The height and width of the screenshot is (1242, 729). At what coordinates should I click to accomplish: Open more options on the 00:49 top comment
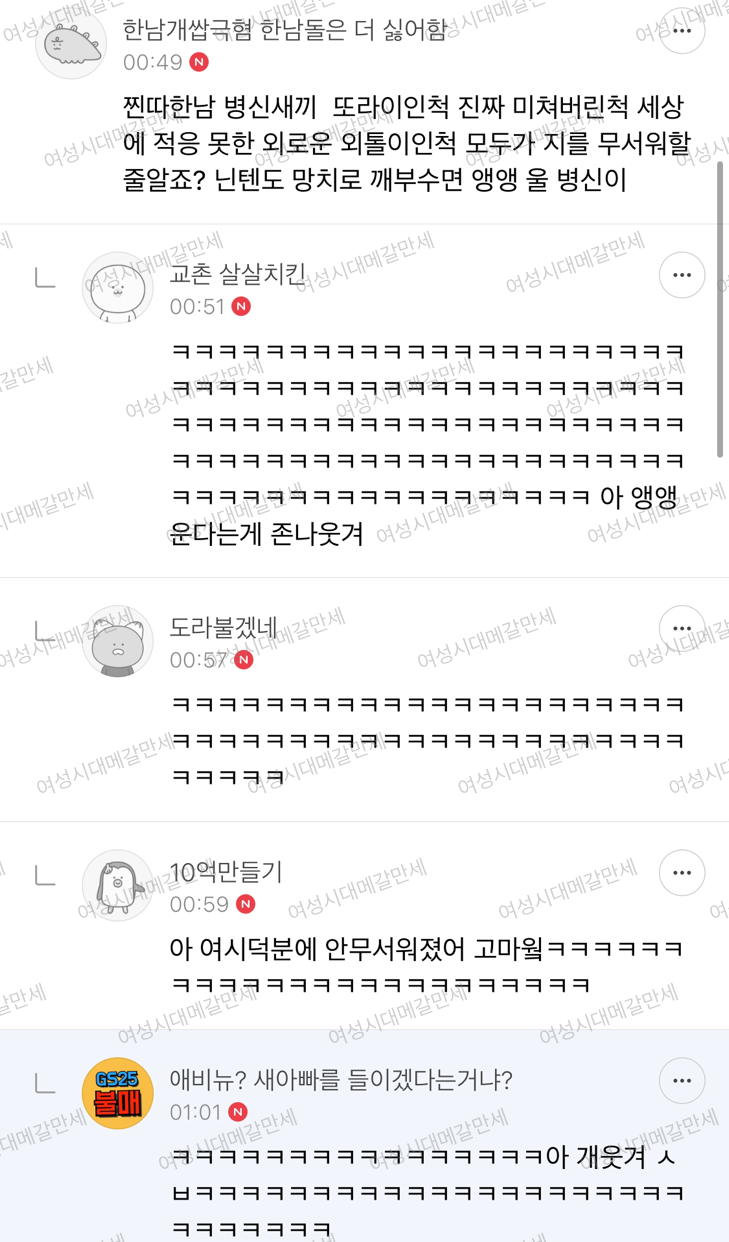[x=682, y=31]
